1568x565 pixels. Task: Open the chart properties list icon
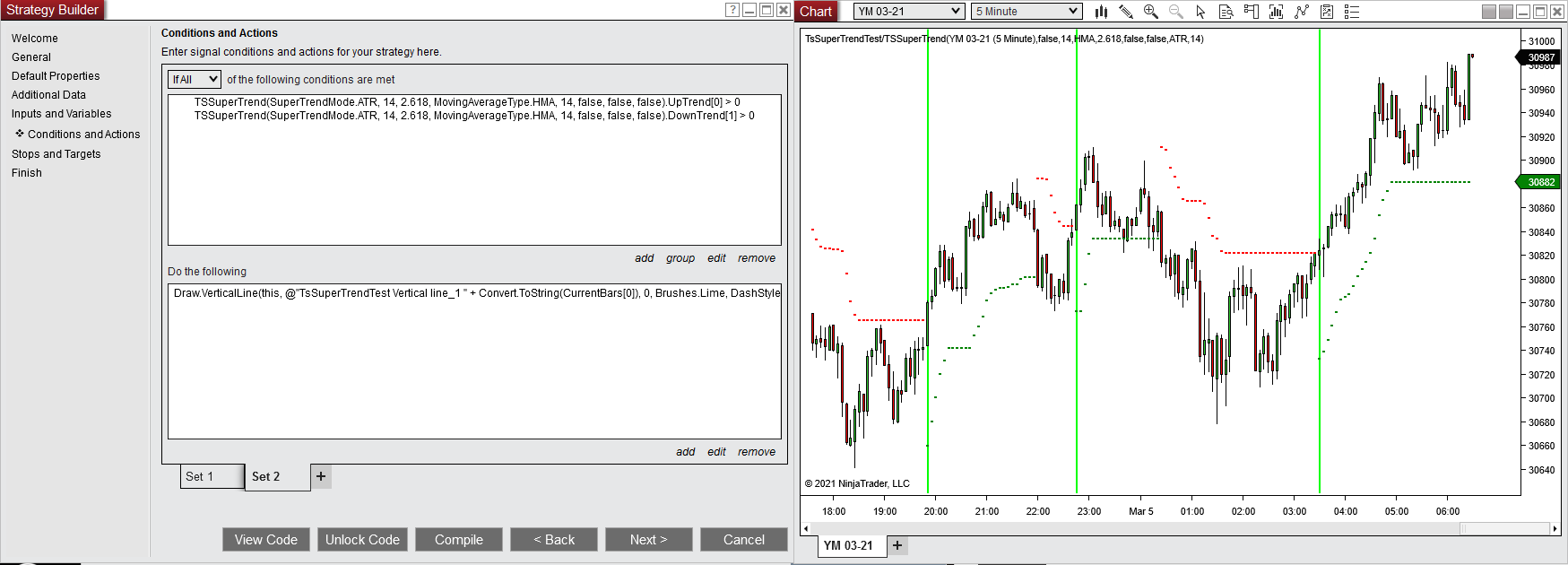coord(1352,12)
